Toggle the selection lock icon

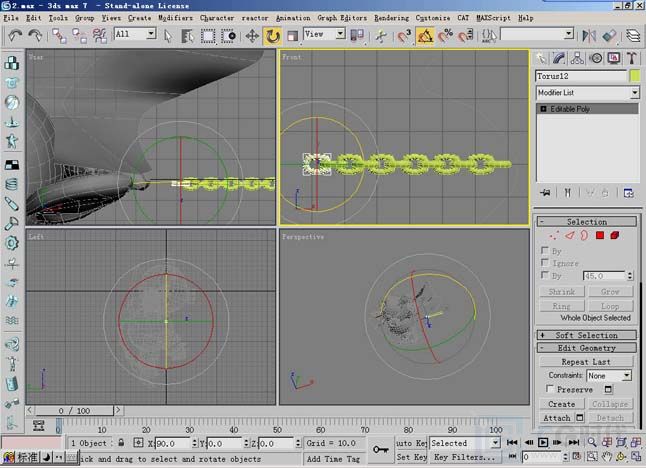click(x=121, y=443)
